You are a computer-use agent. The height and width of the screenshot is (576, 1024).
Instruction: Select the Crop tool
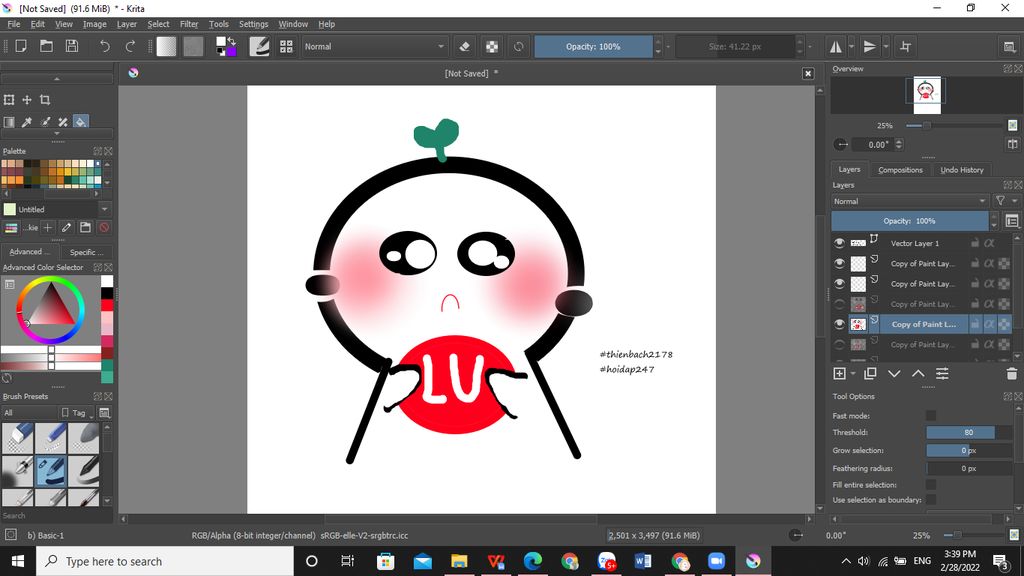point(45,100)
